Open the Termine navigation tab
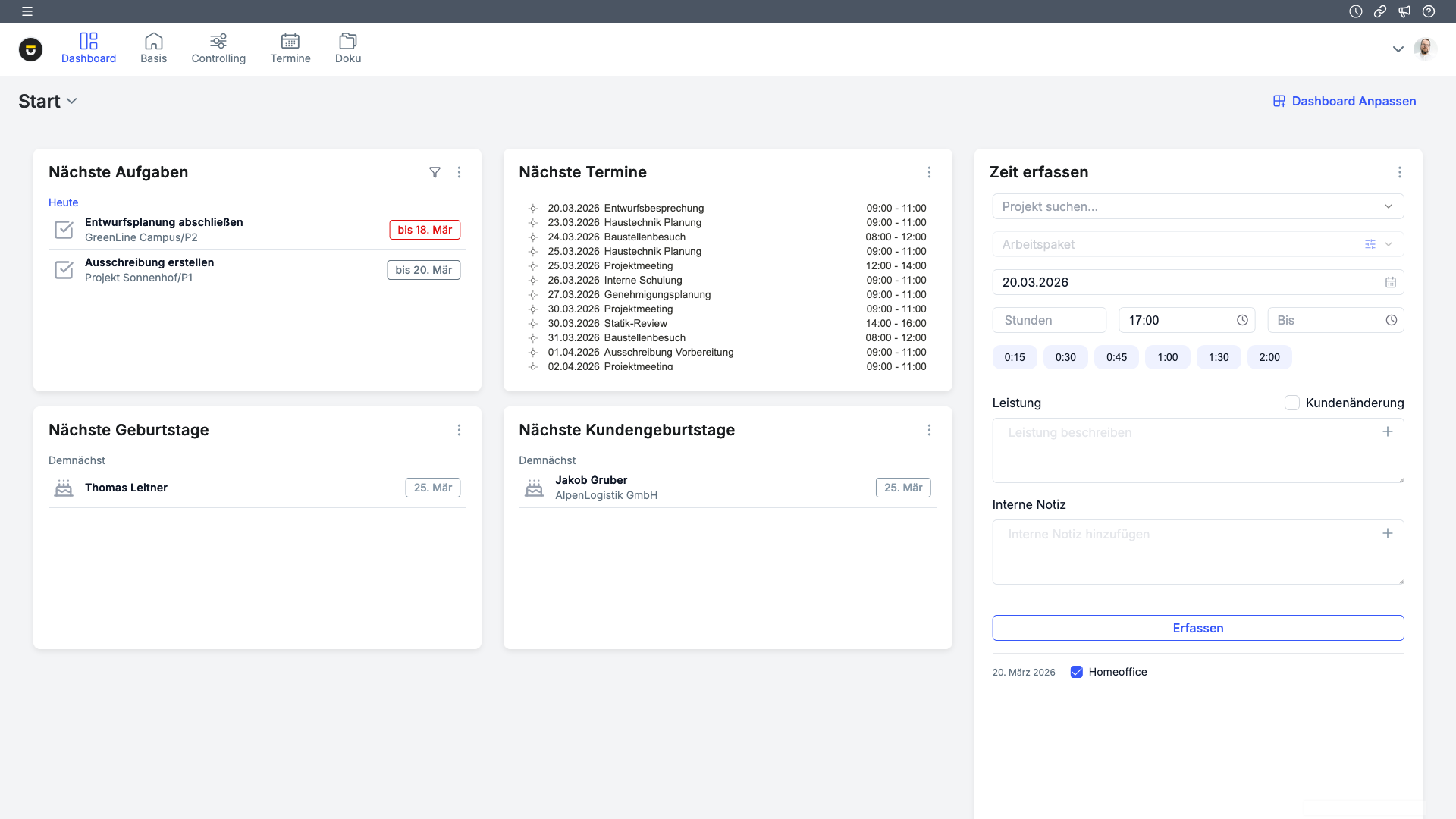Image resolution: width=1456 pixels, height=819 pixels. [x=290, y=49]
